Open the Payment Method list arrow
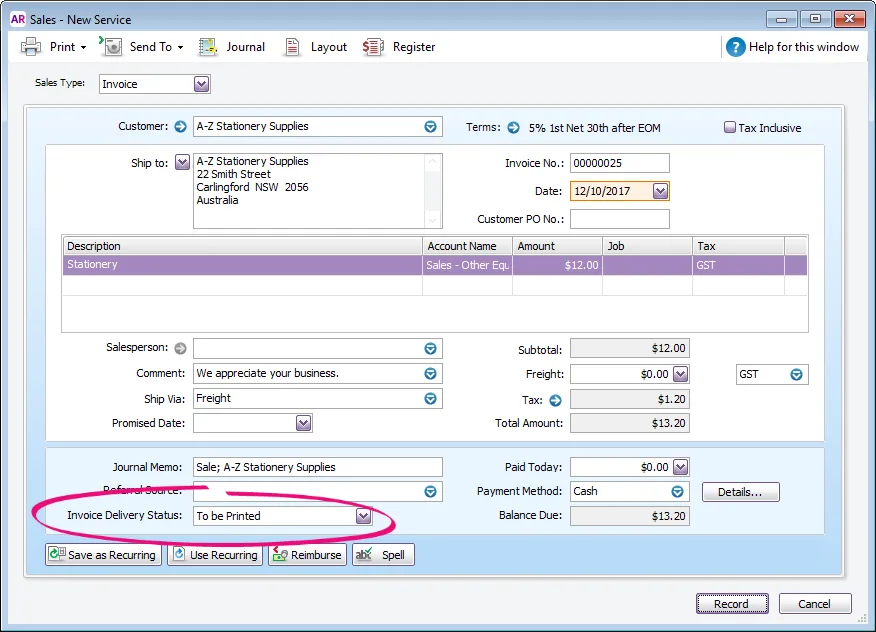 [x=677, y=491]
